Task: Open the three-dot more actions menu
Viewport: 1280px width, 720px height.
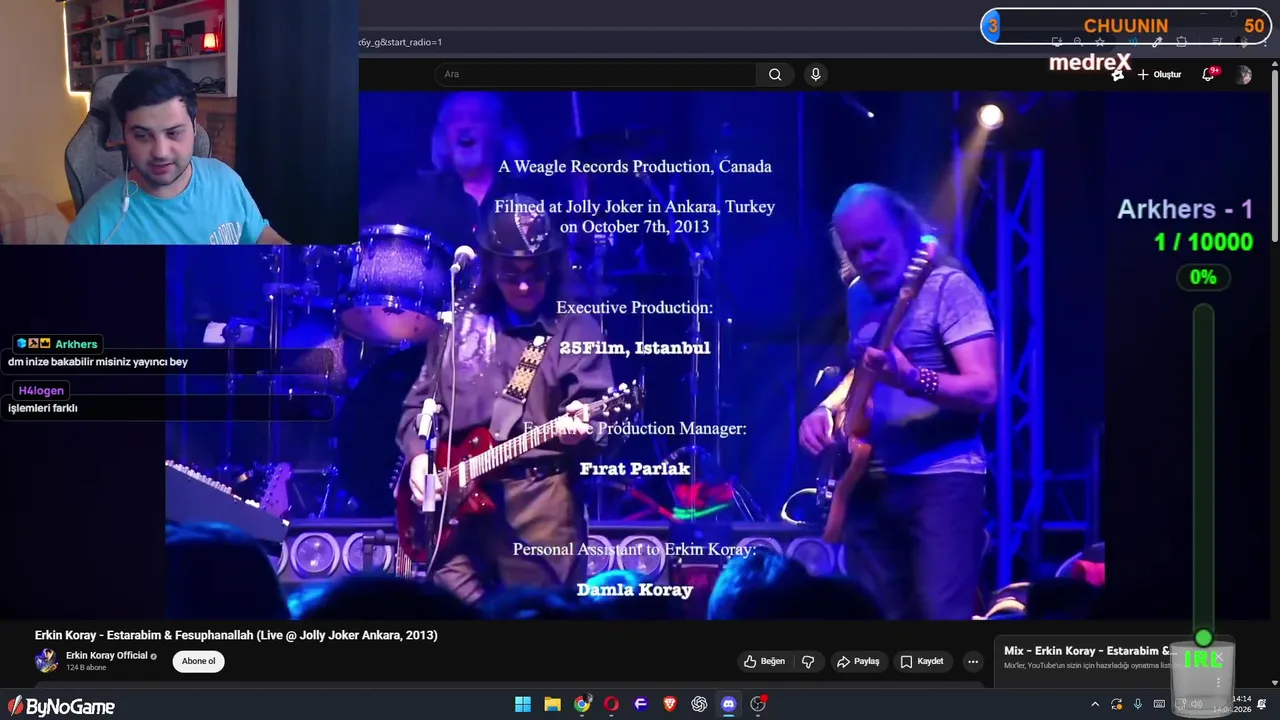Action: pos(972,661)
